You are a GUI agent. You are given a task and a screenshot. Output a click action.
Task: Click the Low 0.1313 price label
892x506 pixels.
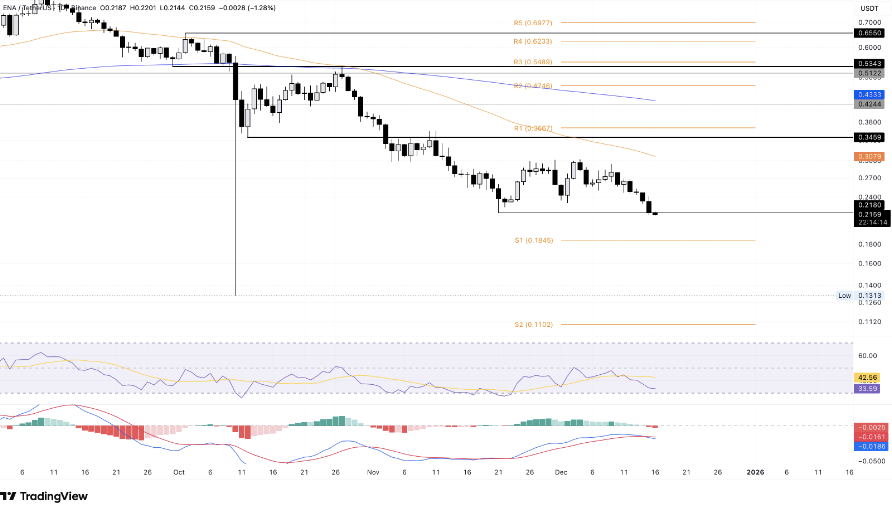tap(860, 296)
